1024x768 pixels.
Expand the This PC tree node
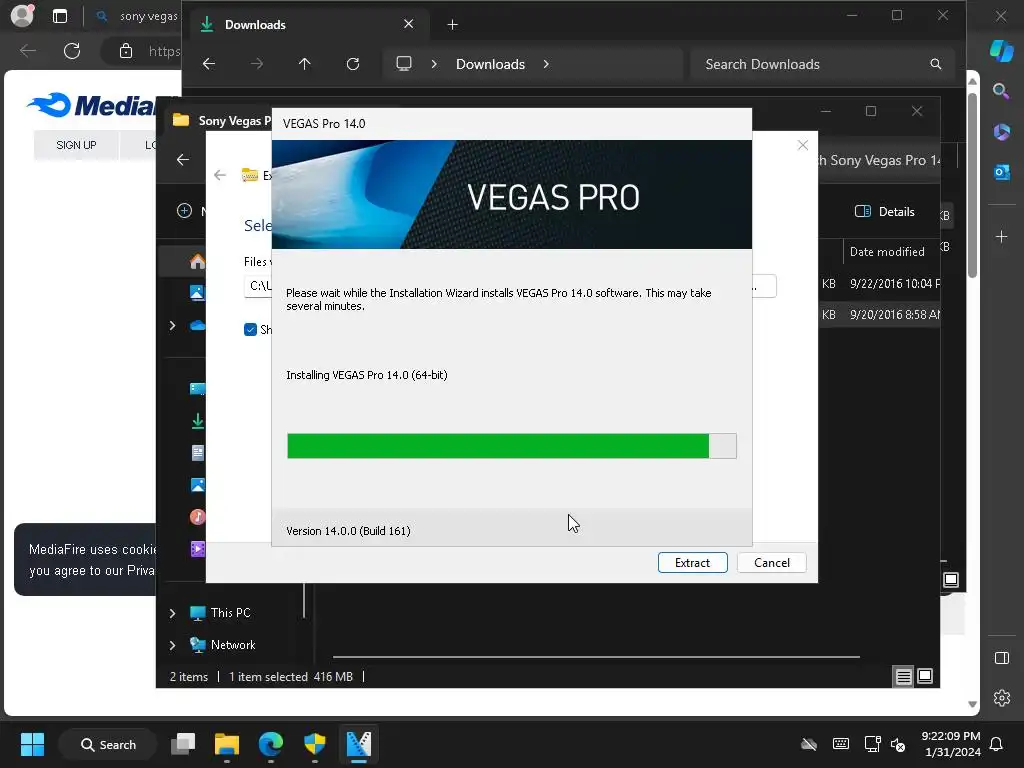pos(172,613)
